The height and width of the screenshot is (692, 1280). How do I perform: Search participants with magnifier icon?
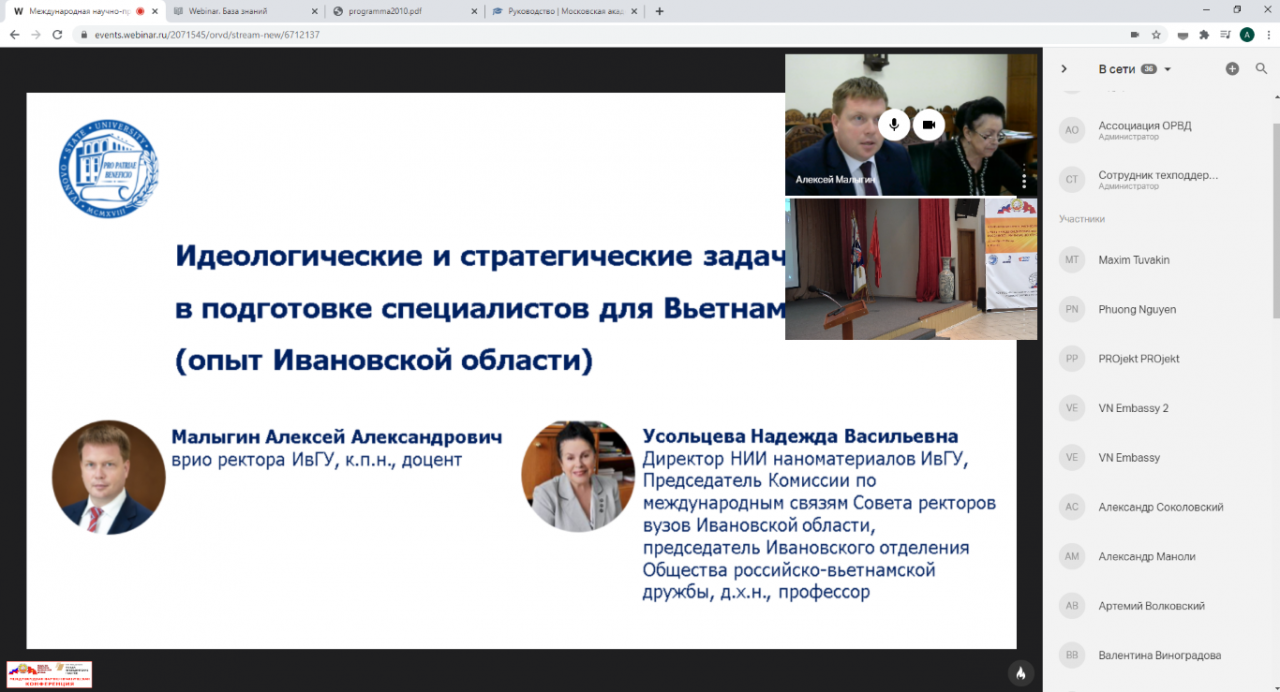click(x=1261, y=69)
